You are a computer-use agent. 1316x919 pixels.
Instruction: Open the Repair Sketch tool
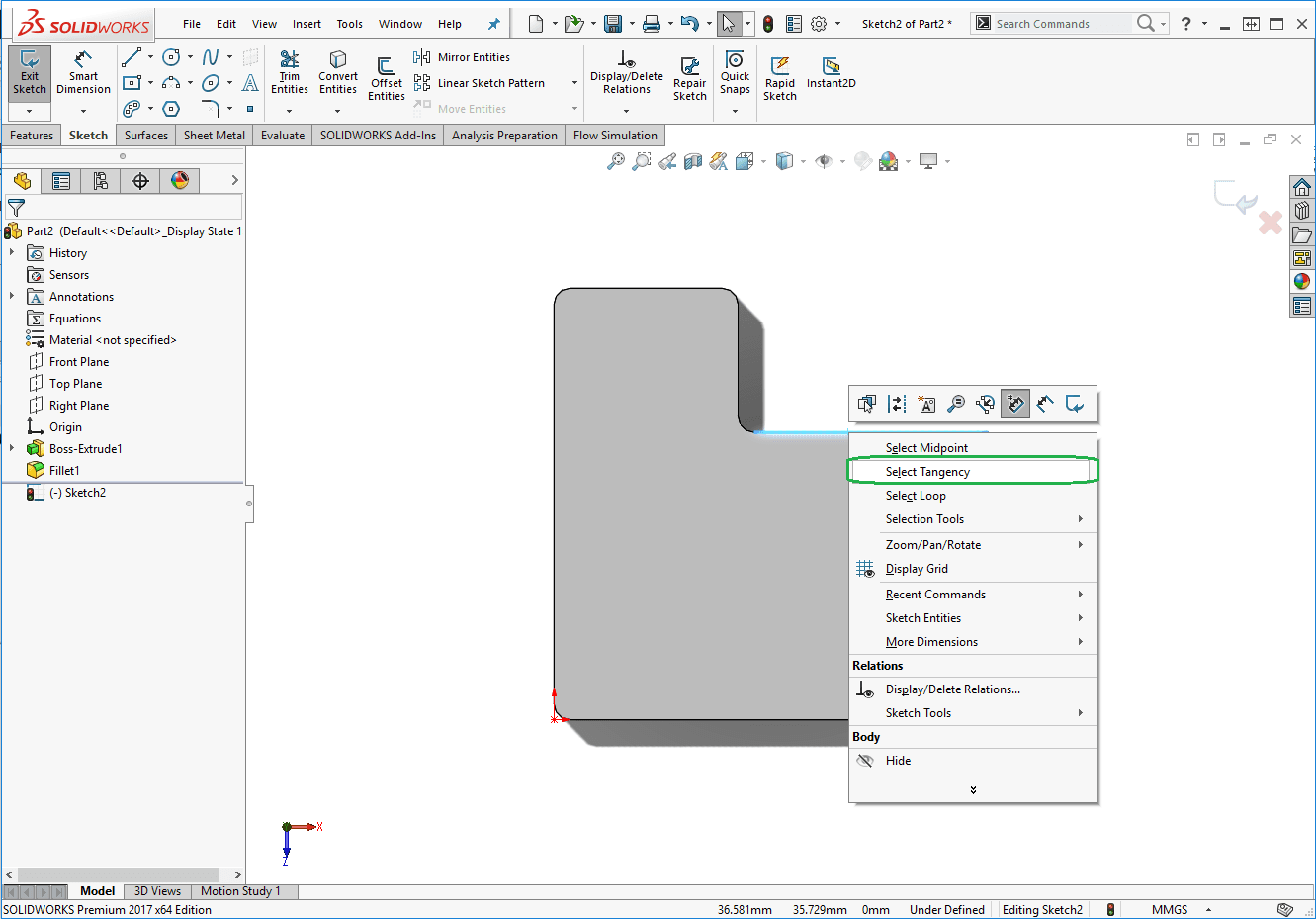[x=689, y=79]
